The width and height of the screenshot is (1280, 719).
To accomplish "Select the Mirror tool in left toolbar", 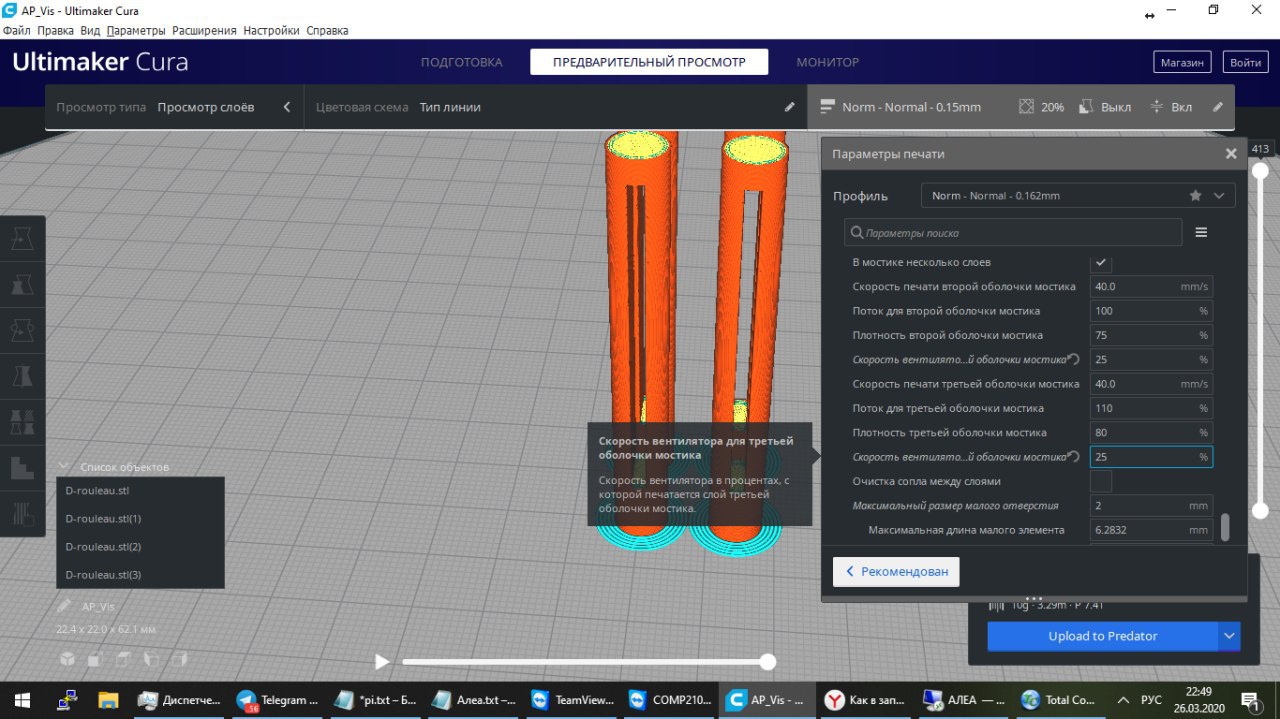I will pyautogui.click(x=22, y=376).
